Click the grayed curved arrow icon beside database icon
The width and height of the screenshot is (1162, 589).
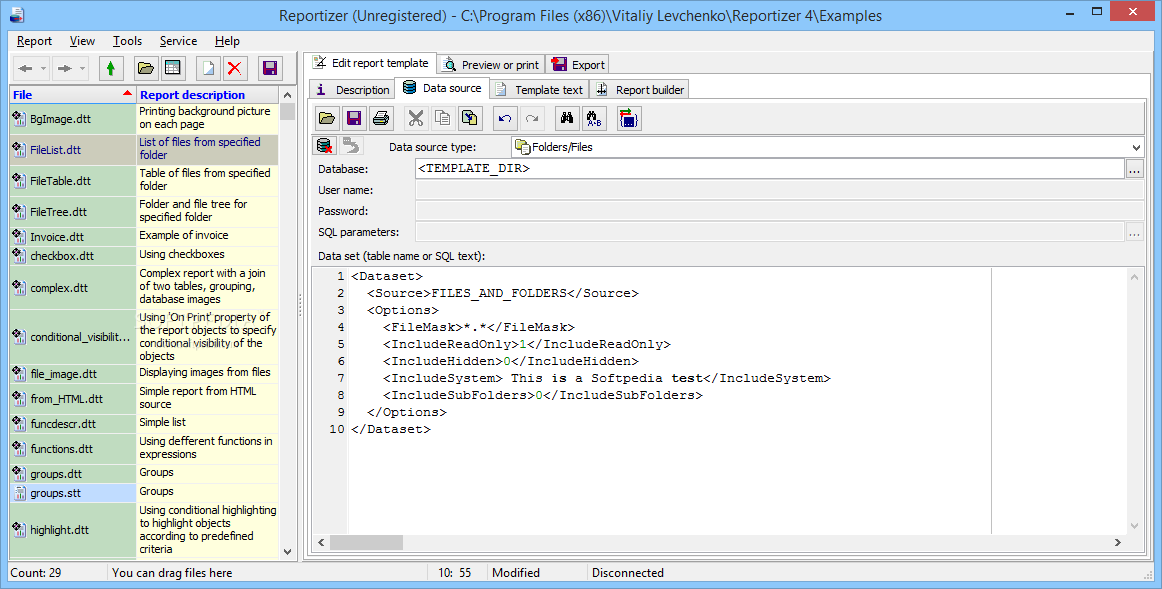click(351, 146)
